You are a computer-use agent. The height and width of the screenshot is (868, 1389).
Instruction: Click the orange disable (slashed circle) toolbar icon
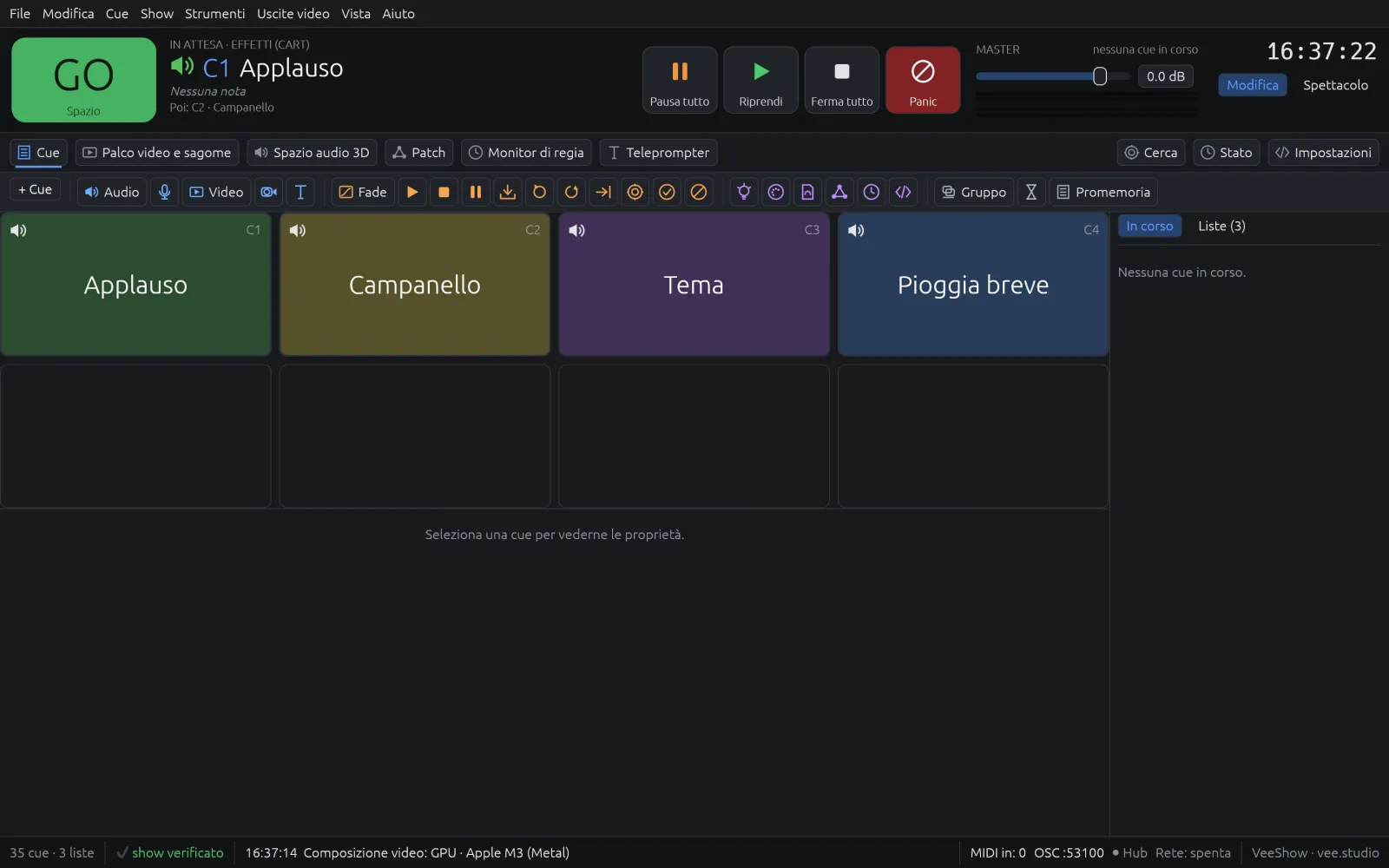(x=699, y=192)
